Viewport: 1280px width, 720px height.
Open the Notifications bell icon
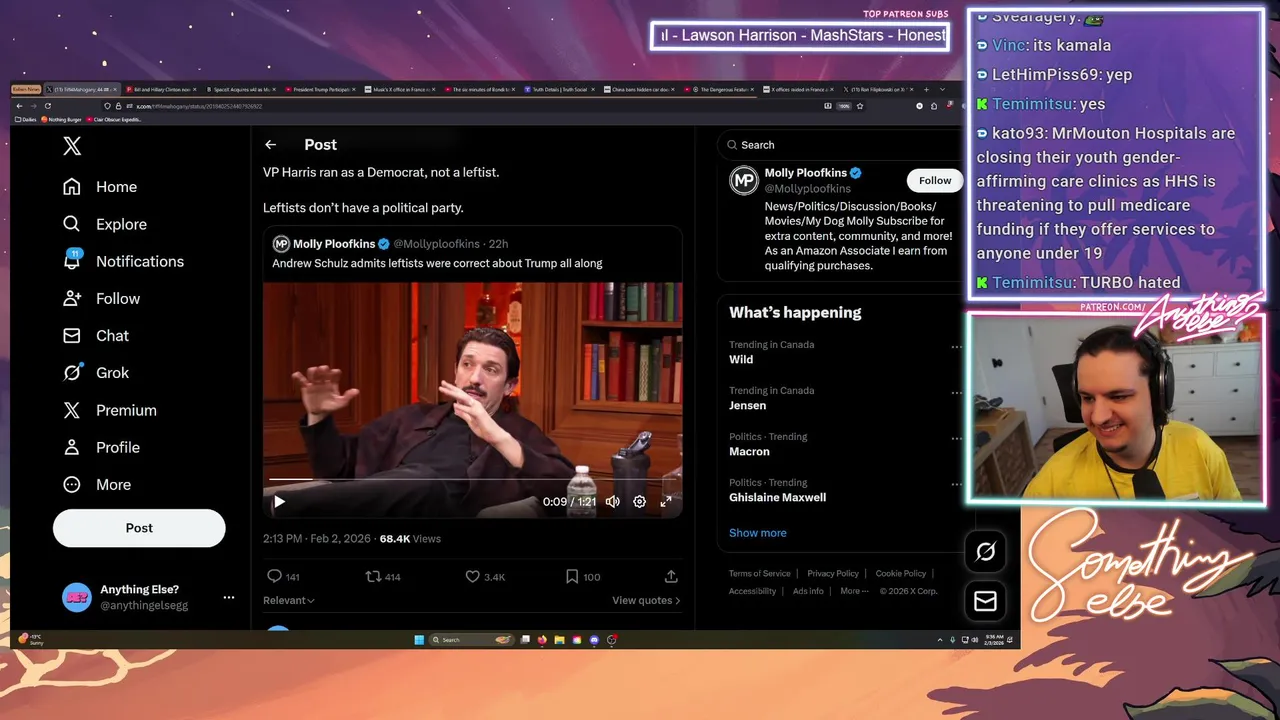(x=72, y=261)
